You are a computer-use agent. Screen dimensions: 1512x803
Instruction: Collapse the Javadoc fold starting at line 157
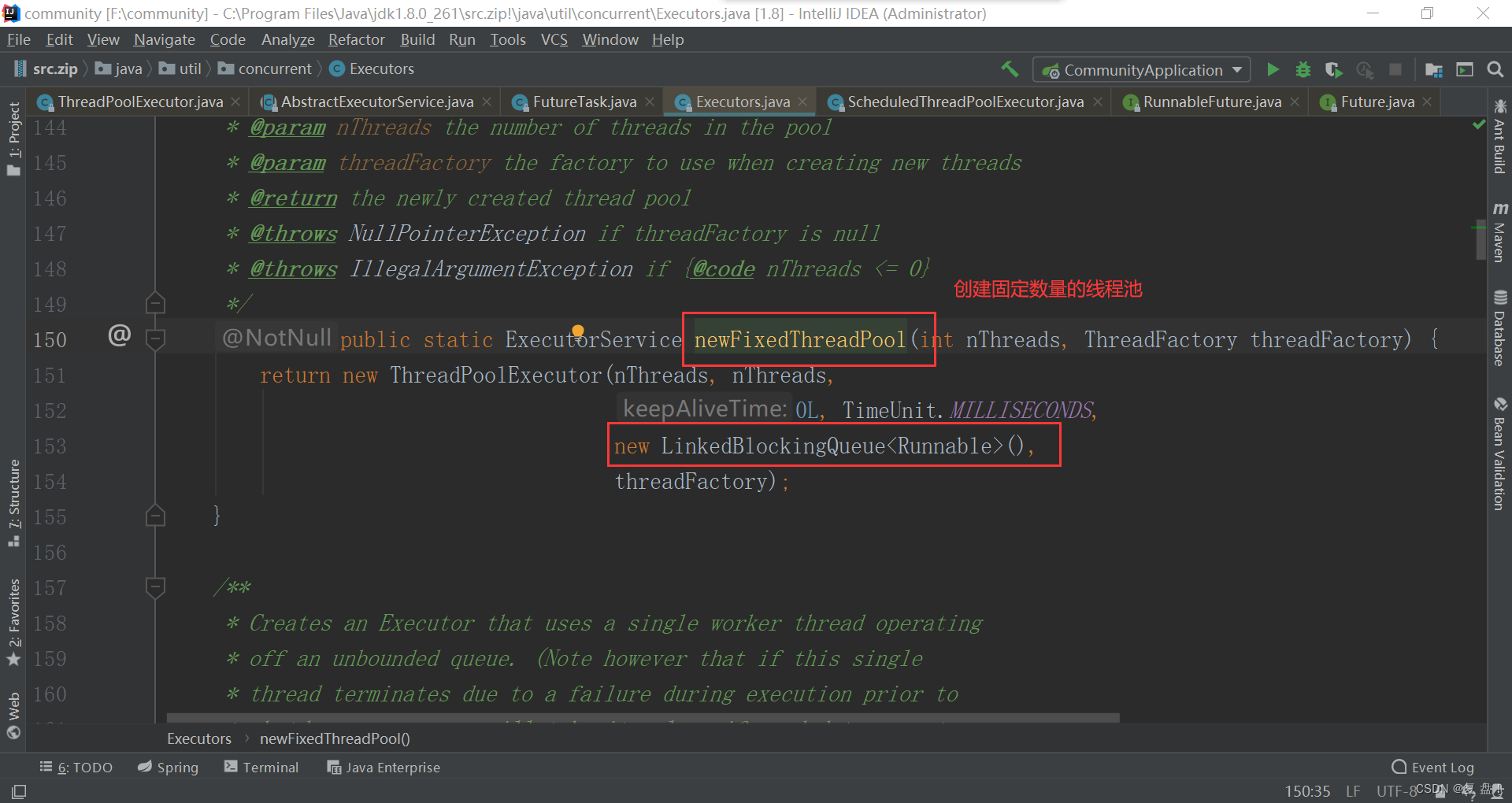click(x=155, y=587)
